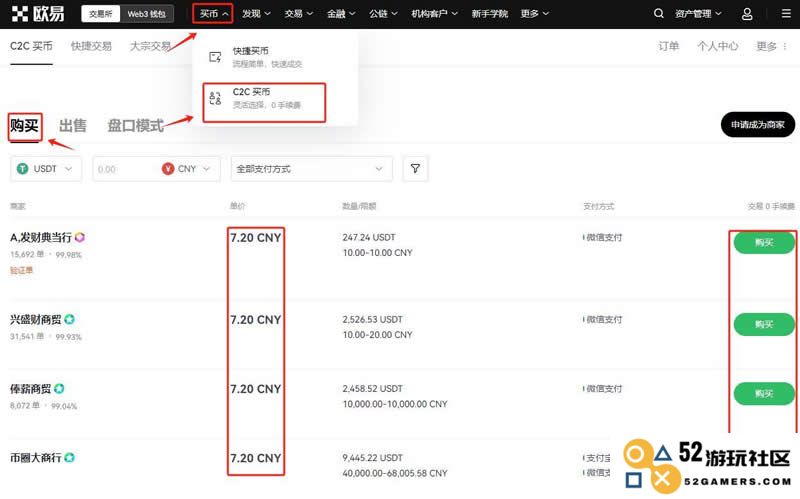Click the vertical dots beside 更多
This screenshot has height=499, width=800.
(x=785, y=46)
